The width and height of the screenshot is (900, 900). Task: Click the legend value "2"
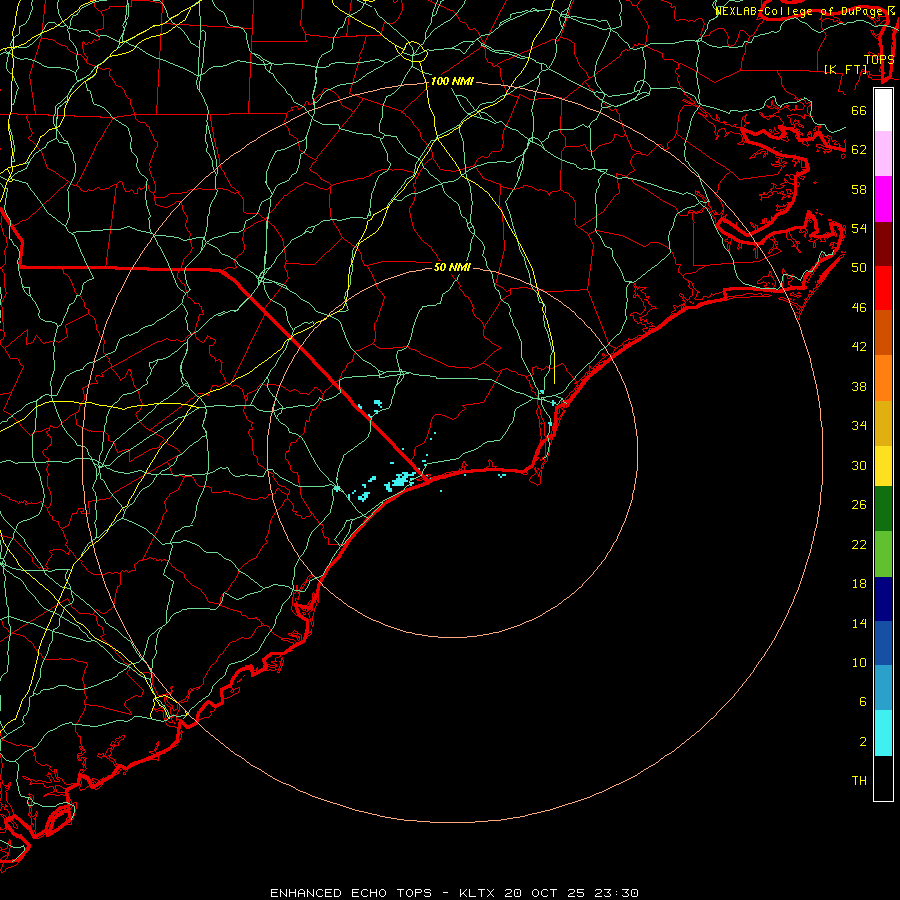[862, 742]
